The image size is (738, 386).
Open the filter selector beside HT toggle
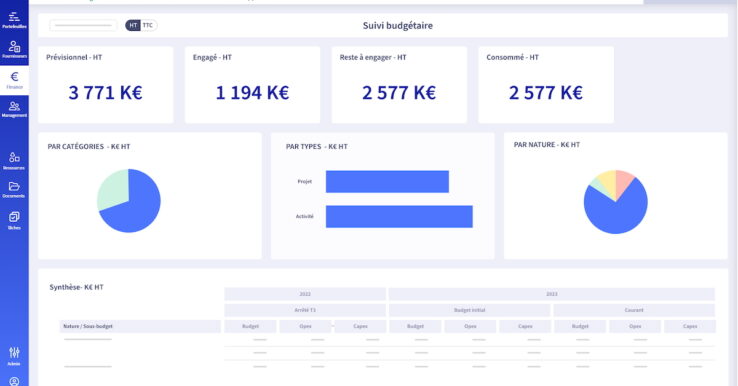83,25
